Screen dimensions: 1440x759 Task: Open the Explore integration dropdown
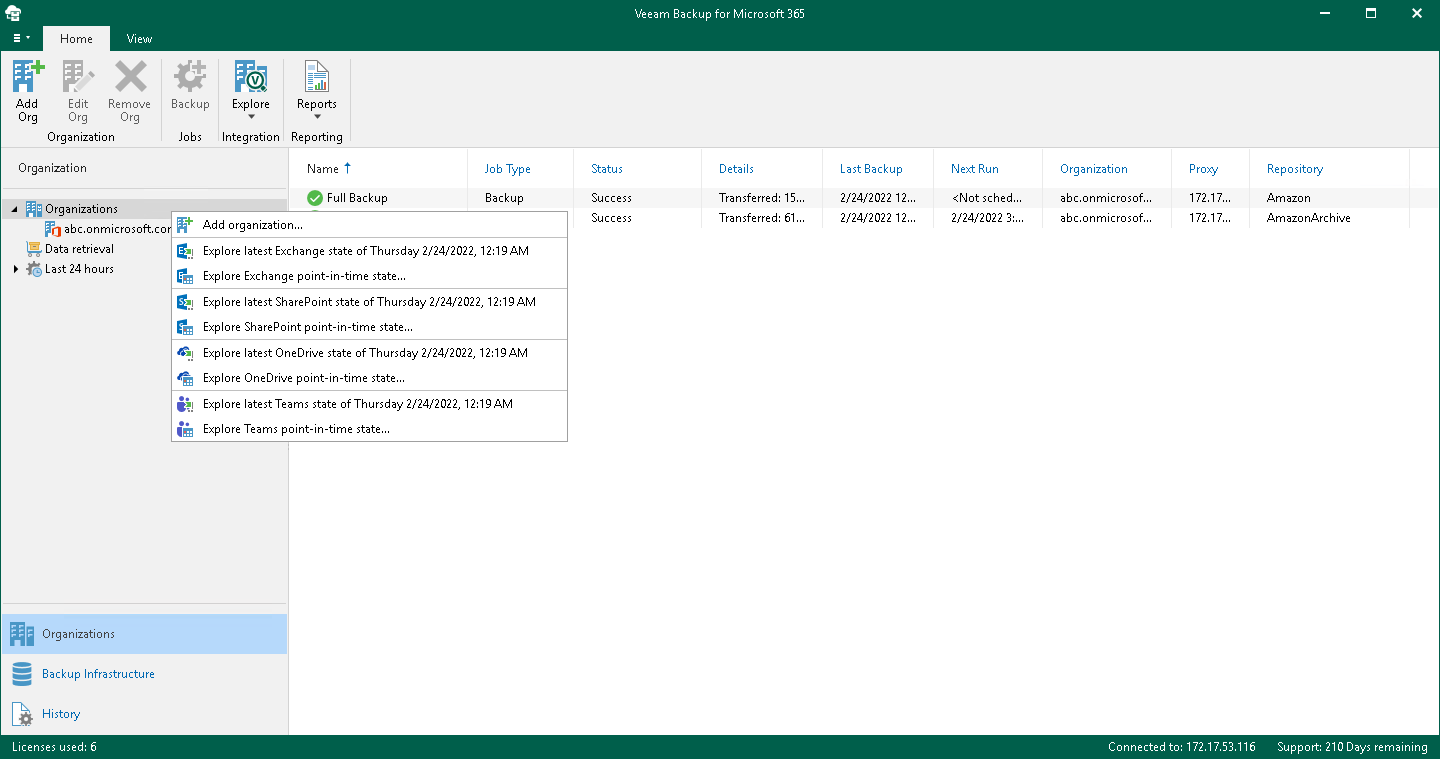251,91
